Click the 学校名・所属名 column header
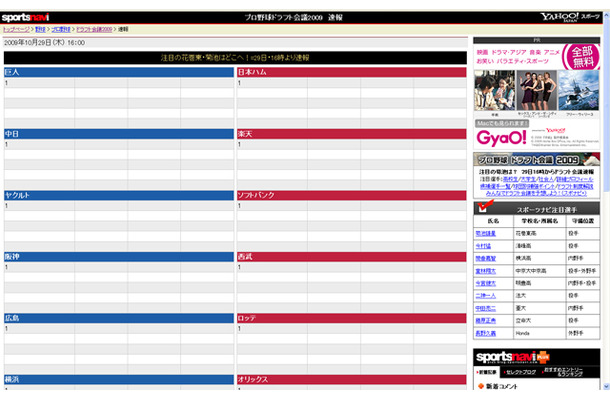The width and height of the screenshot is (610, 400). pyautogui.click(x=539, y=221)
